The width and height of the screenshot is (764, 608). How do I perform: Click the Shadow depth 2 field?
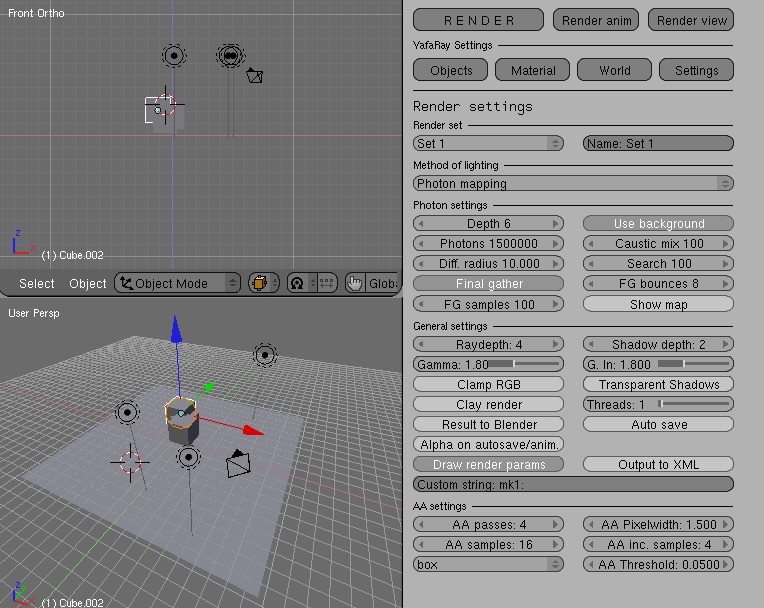[x=658, y=344]
